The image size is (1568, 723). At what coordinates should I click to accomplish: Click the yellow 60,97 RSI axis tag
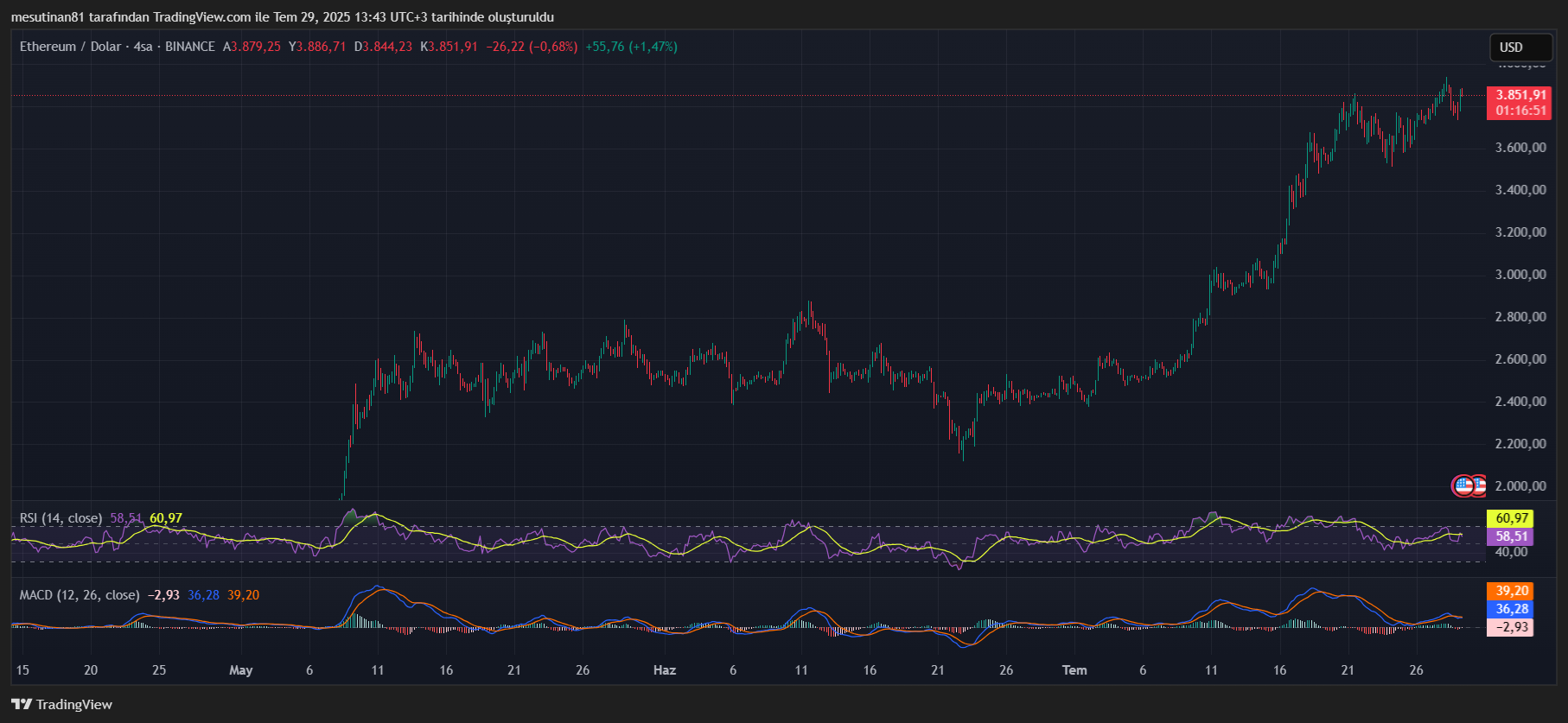point(1510,518)
